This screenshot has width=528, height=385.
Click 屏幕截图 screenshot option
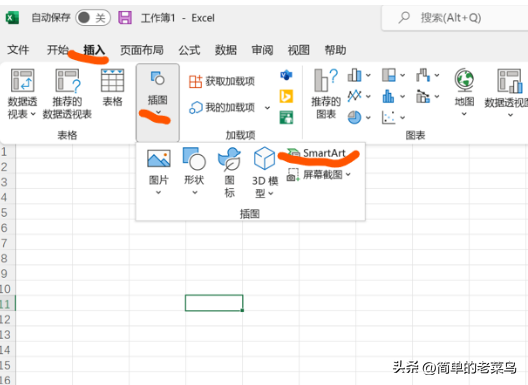315,174
